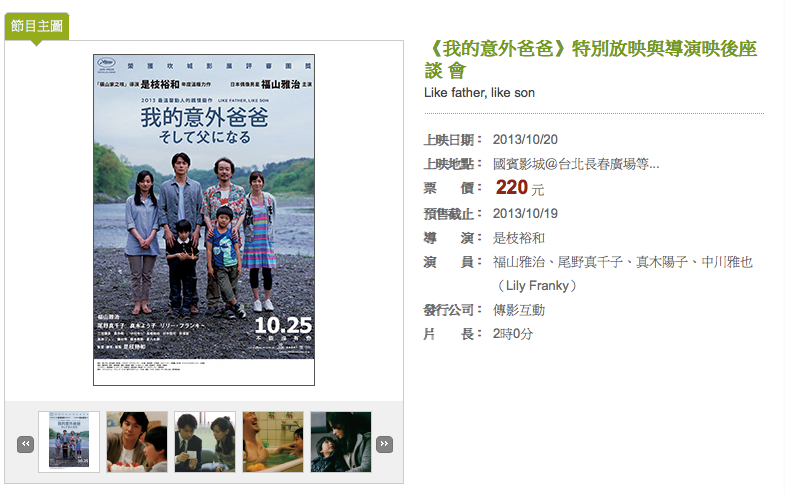The image size is (785, 493).
Task: Click the previous thumbnails arrow button
Action: tap(26, 444)
